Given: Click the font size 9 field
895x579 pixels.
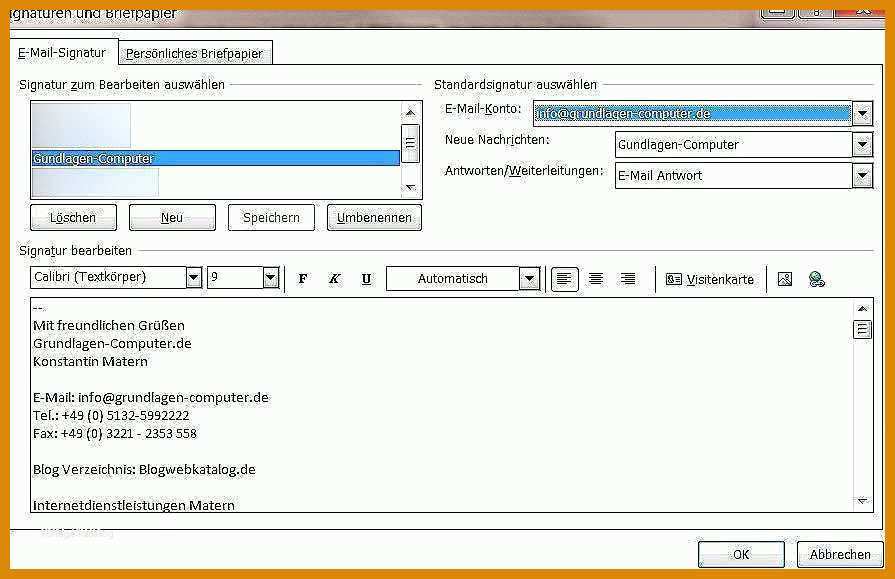Looking at the screenshot, I should coord(235,278).
